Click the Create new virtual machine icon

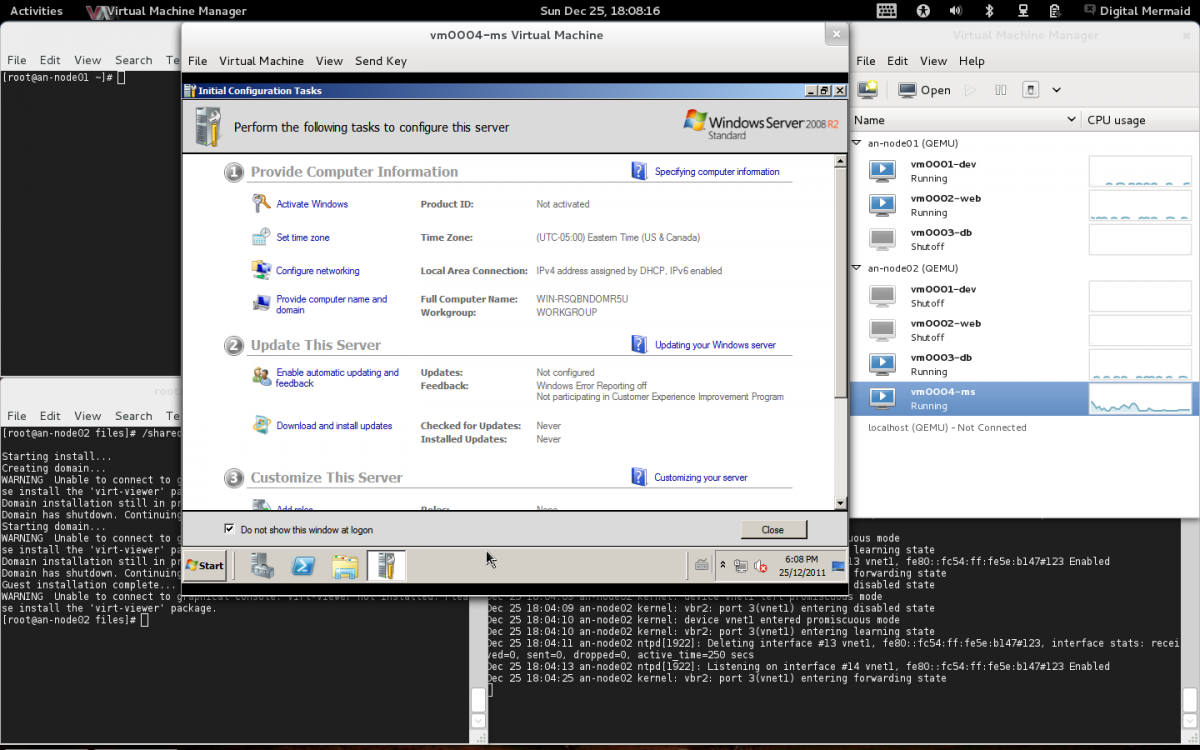coord(867,90)
